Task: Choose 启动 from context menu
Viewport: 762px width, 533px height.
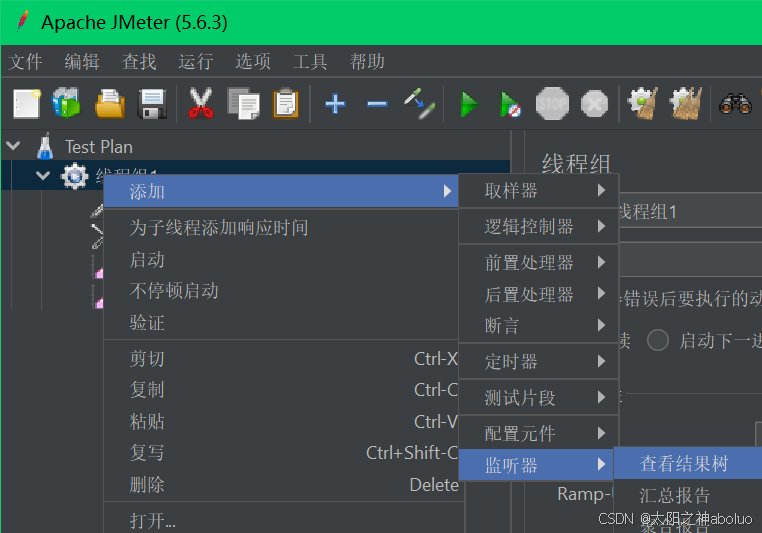Action: [281, 259]
